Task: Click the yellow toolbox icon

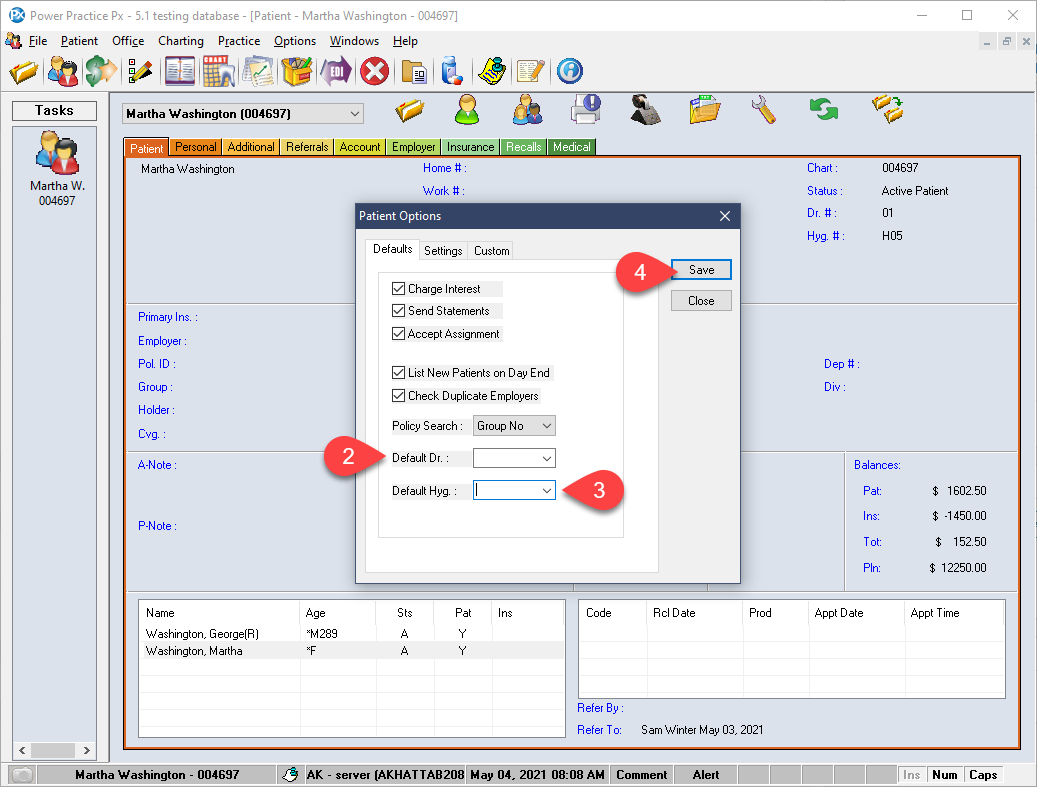Action: [297, 71]
